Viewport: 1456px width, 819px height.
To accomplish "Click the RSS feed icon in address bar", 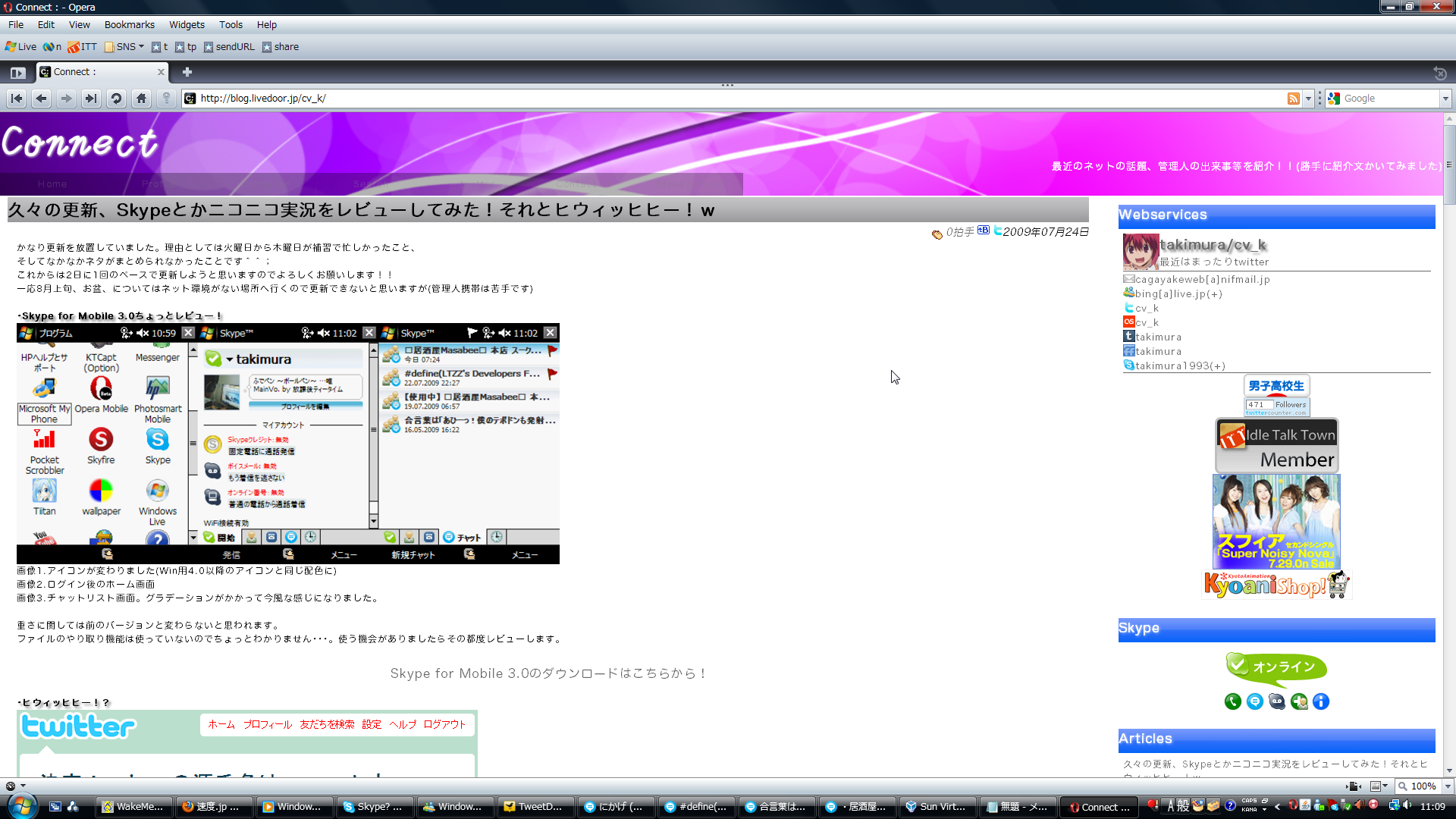I will click(x=1294, y=99).
